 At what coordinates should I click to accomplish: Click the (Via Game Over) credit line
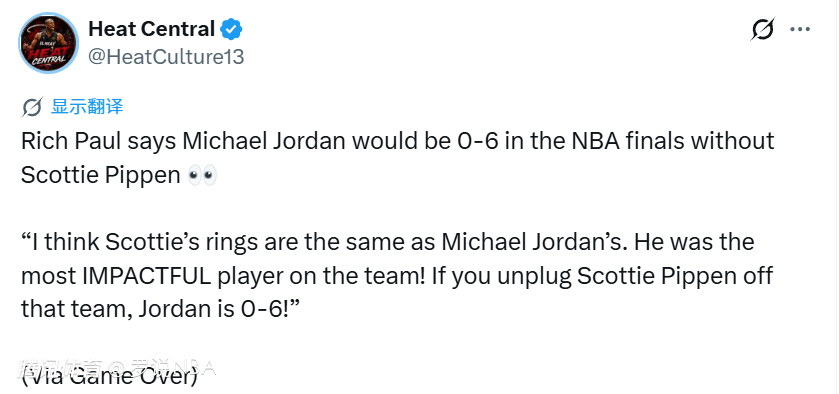pos(109,377)
